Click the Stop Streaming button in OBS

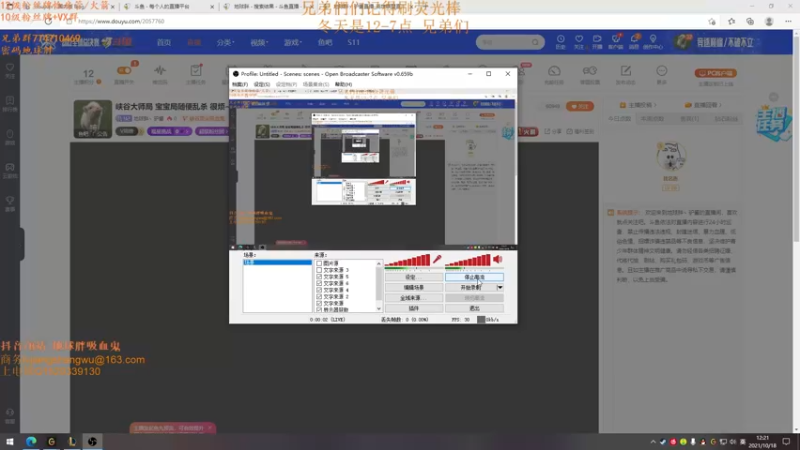(x=474, y=277)
